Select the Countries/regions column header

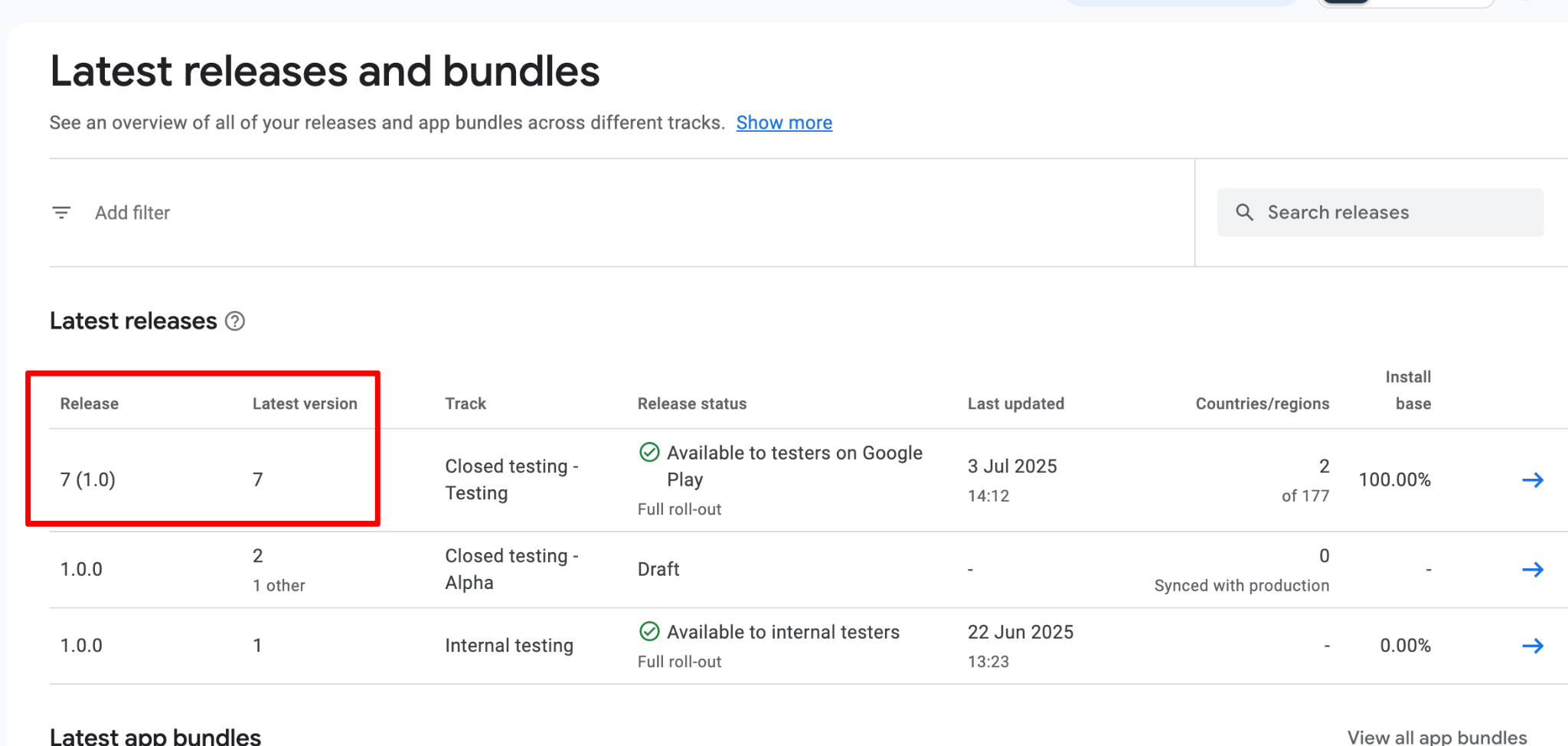pos(1262,404)
